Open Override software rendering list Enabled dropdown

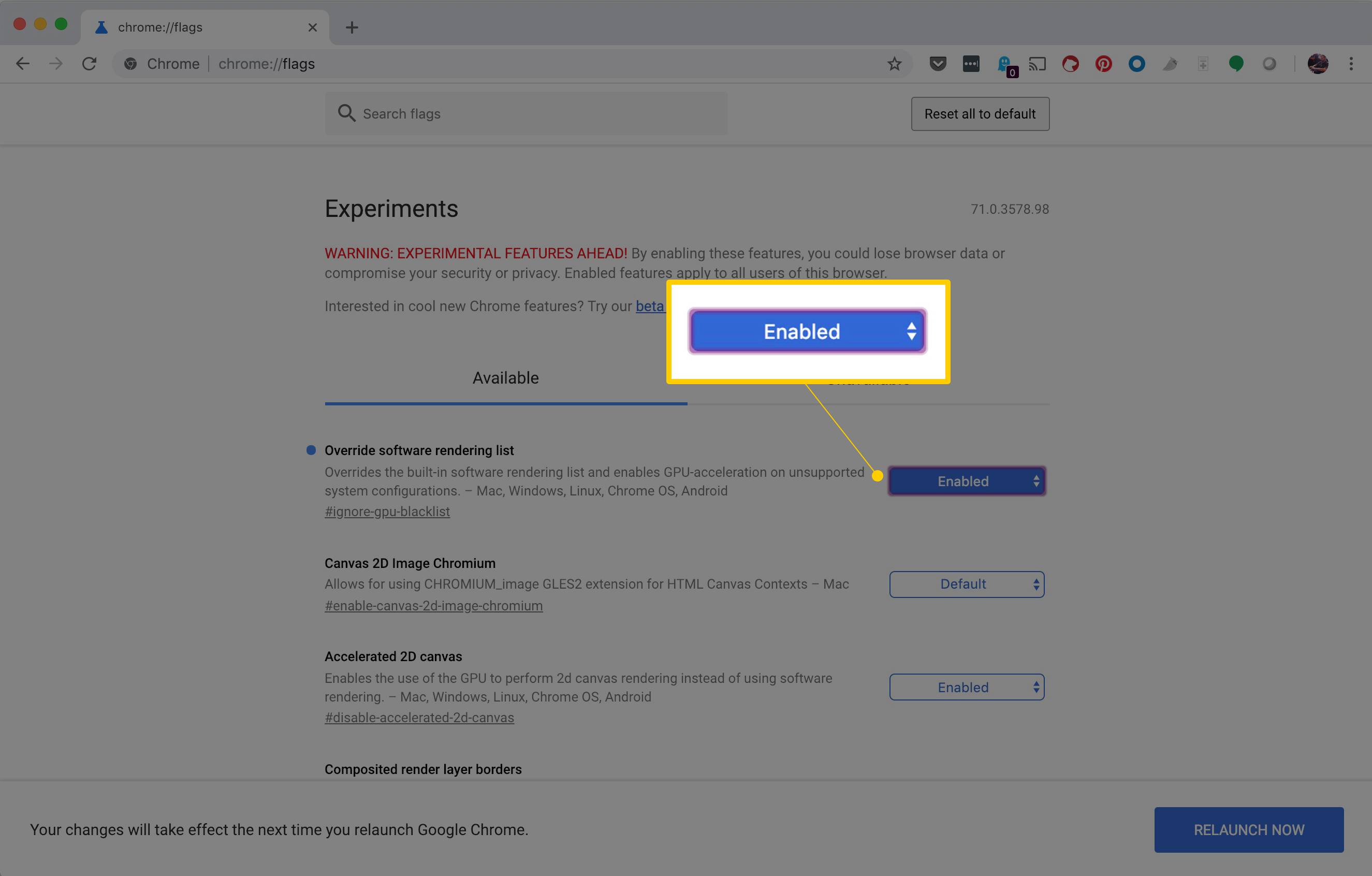point(967,481)
